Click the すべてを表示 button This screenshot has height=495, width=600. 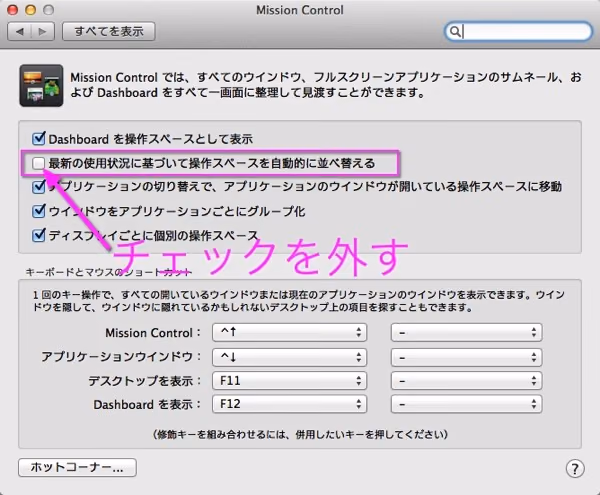pos(109,31)
